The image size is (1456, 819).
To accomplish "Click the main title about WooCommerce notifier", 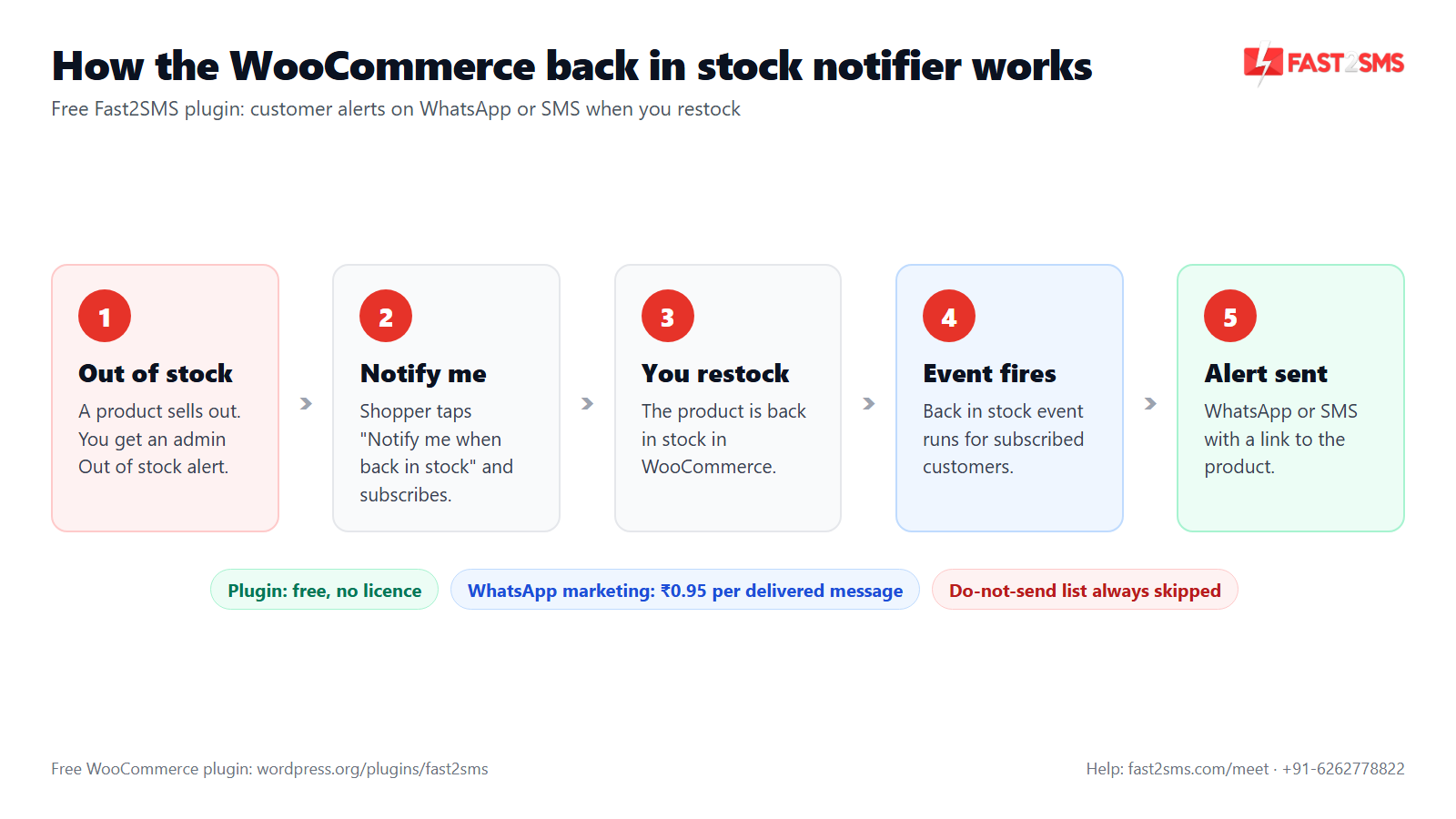I will [572, 66].
